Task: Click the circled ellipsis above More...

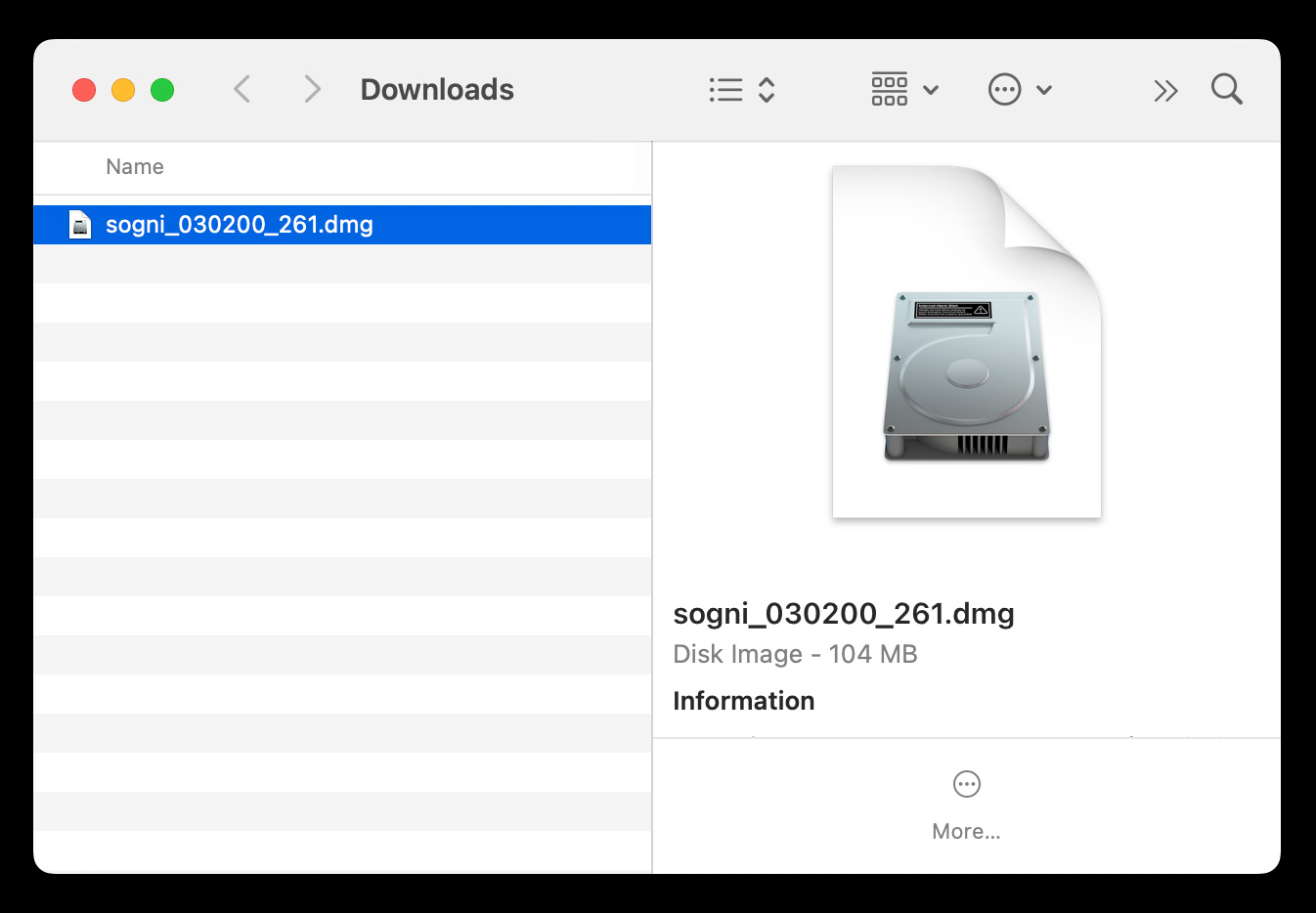Action: (x=966, y=784)
